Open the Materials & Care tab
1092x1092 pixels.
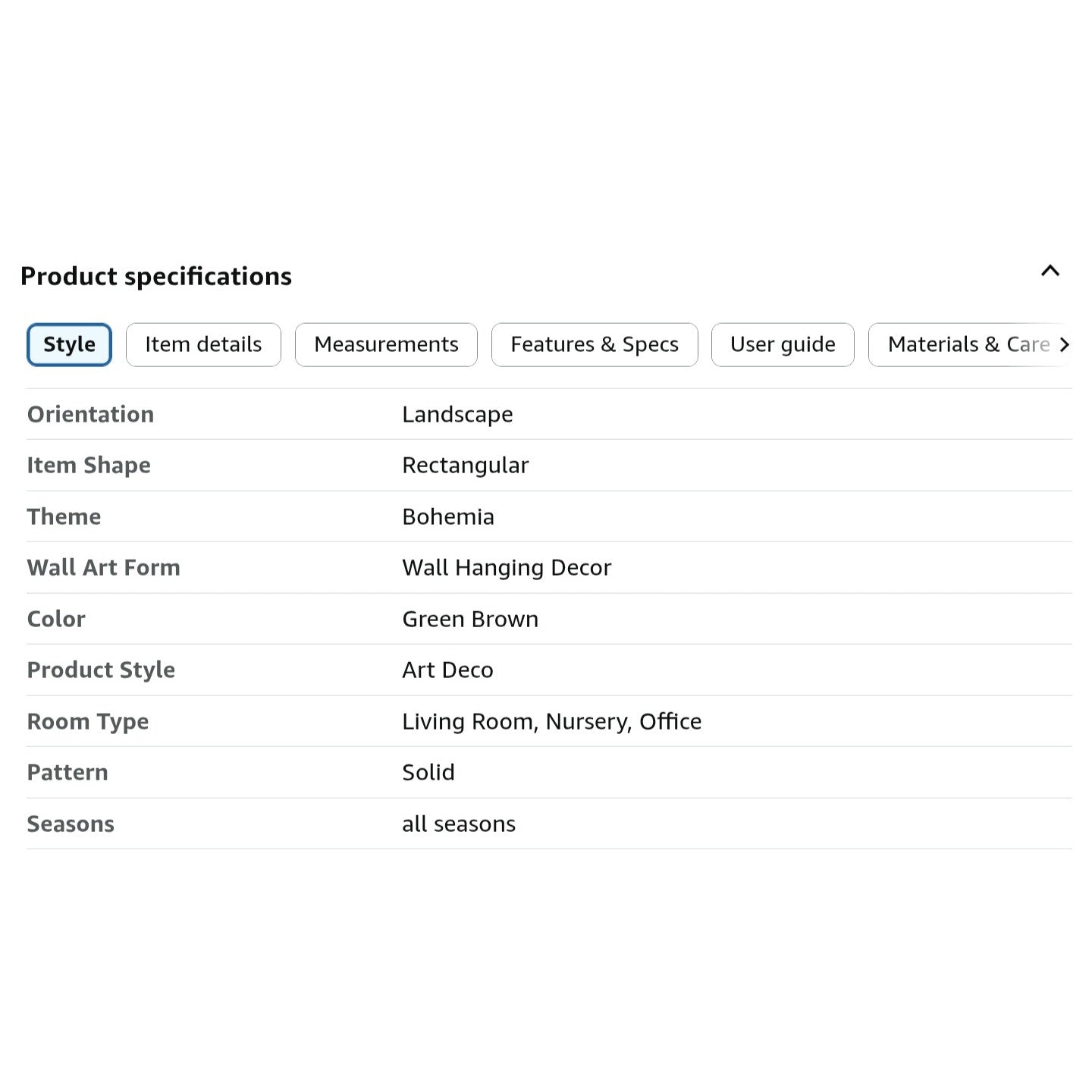tap(963, 345)
